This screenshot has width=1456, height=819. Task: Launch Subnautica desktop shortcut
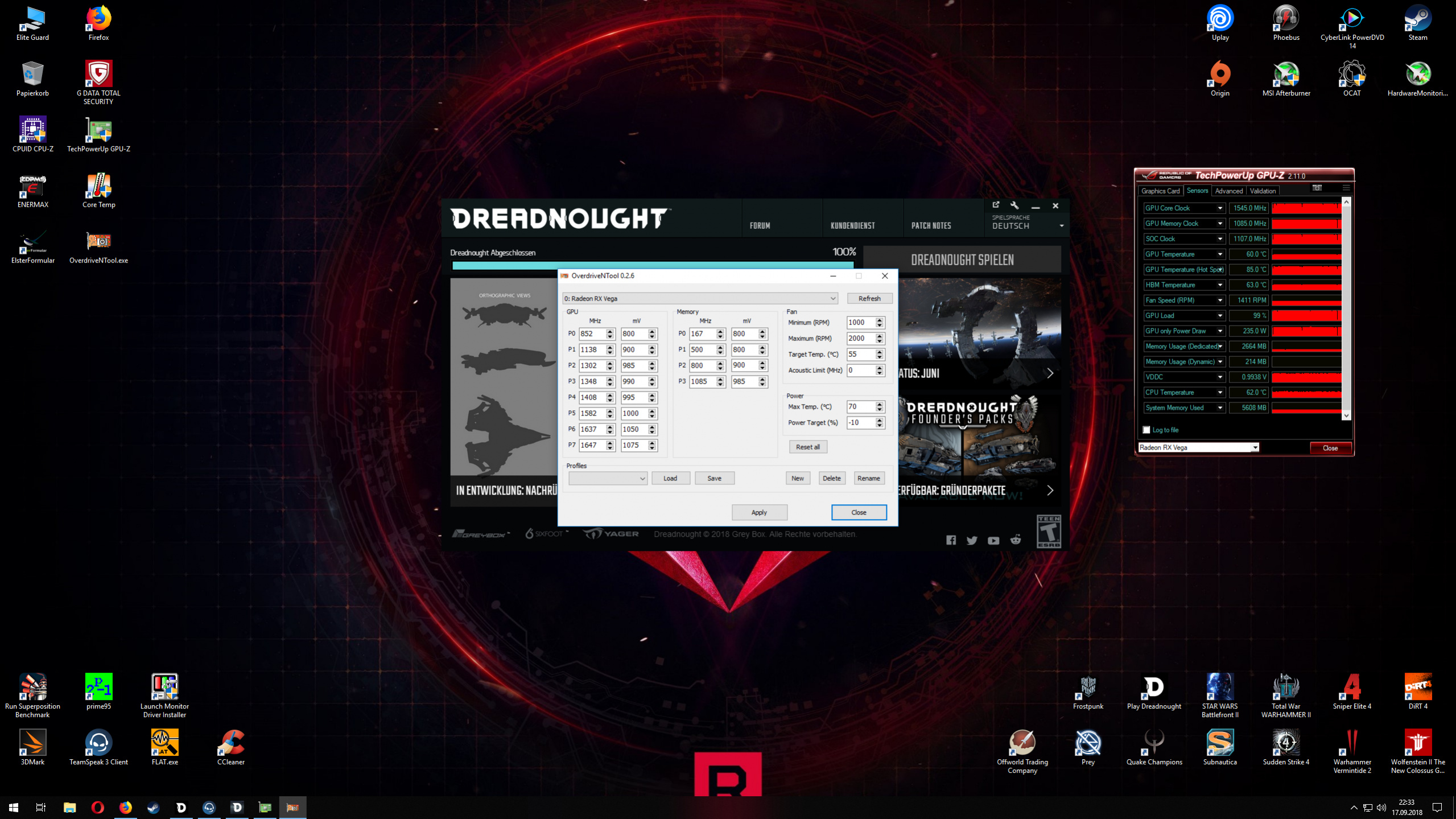(x=1220, y=747)
